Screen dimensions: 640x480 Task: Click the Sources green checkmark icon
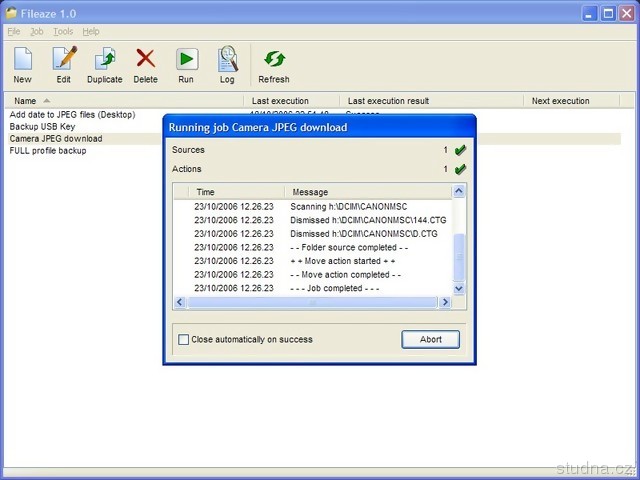460,150
